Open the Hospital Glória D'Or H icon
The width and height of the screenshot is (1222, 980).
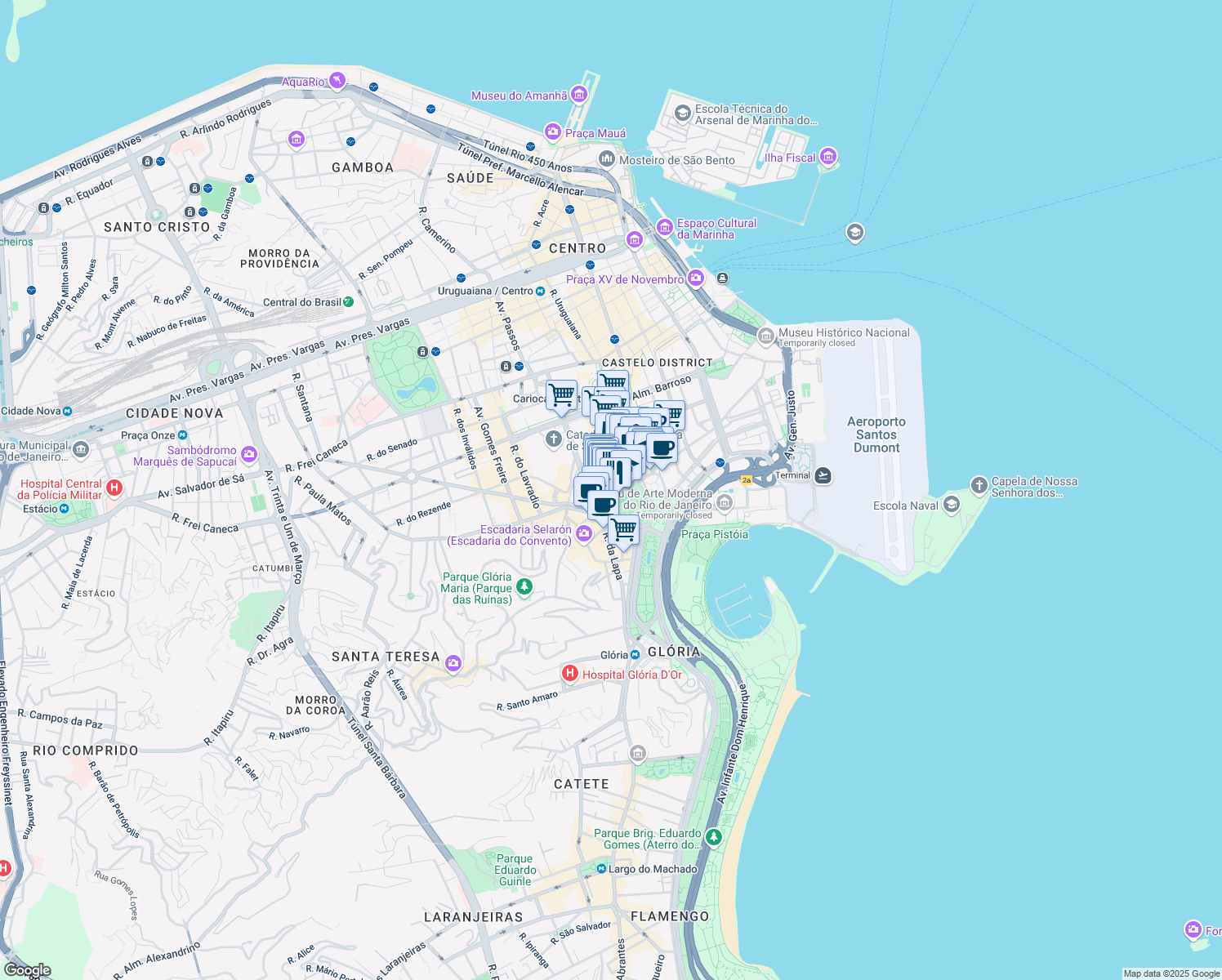570,674
